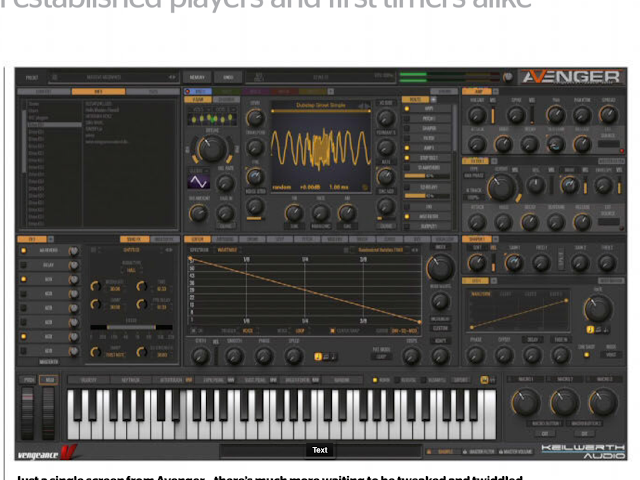Image resolution: width=640 pixels, height=480 pixels.
Task: Toggle the Reverb effect slot on or off
Action: pos(24,251)
